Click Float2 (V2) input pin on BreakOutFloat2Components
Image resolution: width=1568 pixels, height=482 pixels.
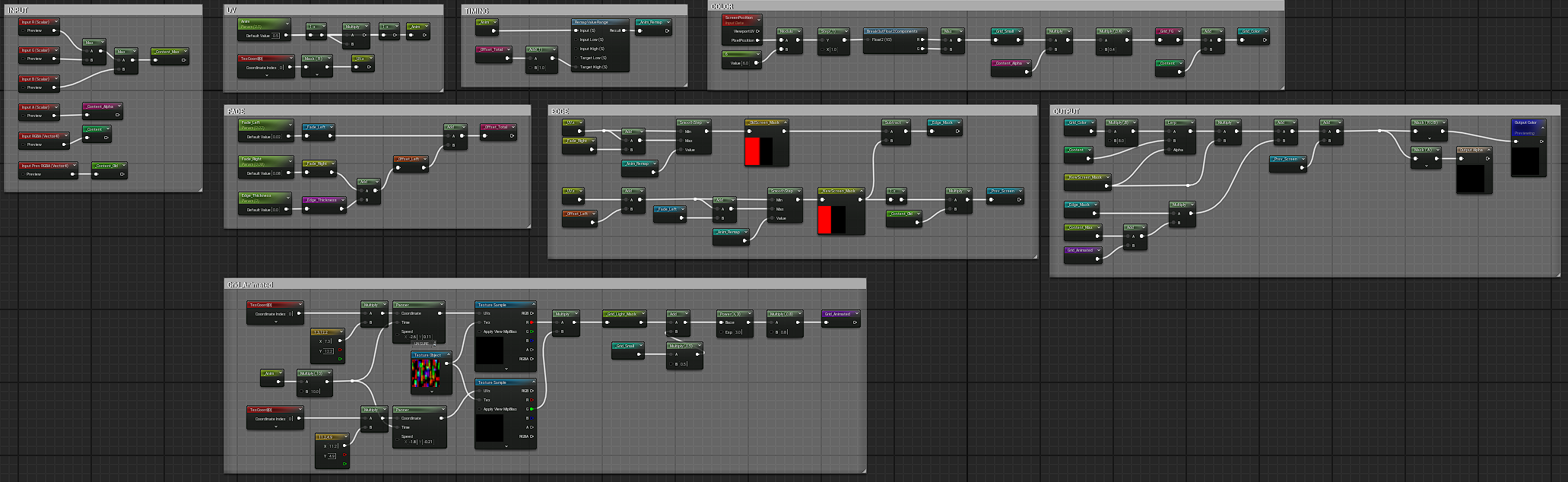click(x=868, y=40)
